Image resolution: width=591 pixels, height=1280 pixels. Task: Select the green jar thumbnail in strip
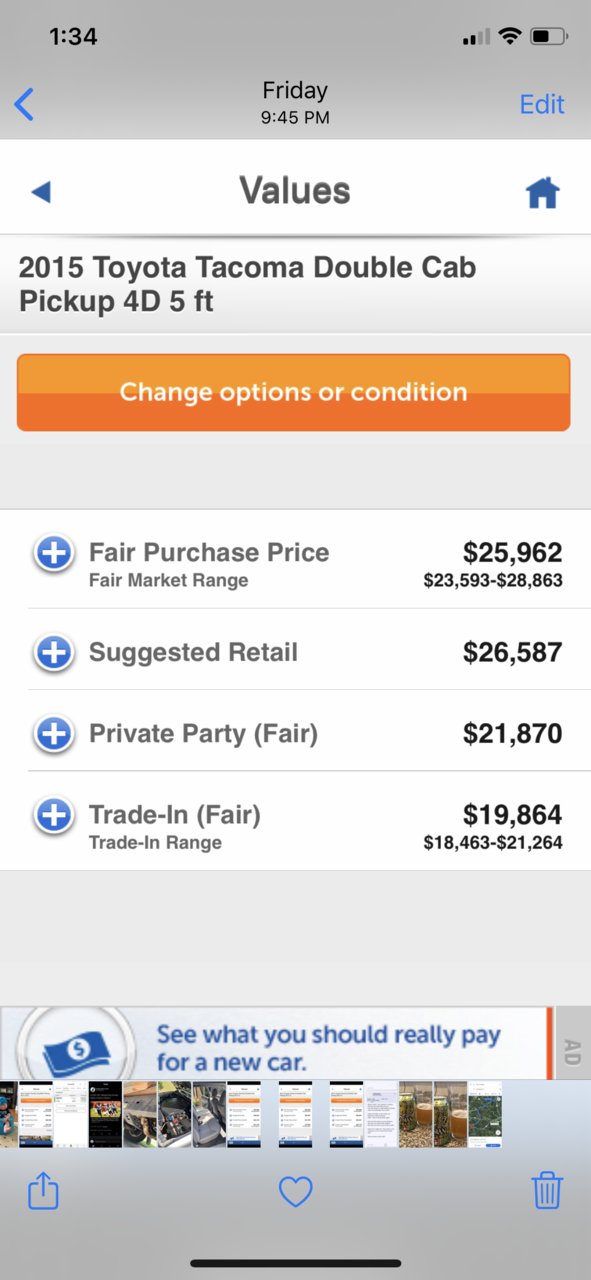tap(415, 1113)
